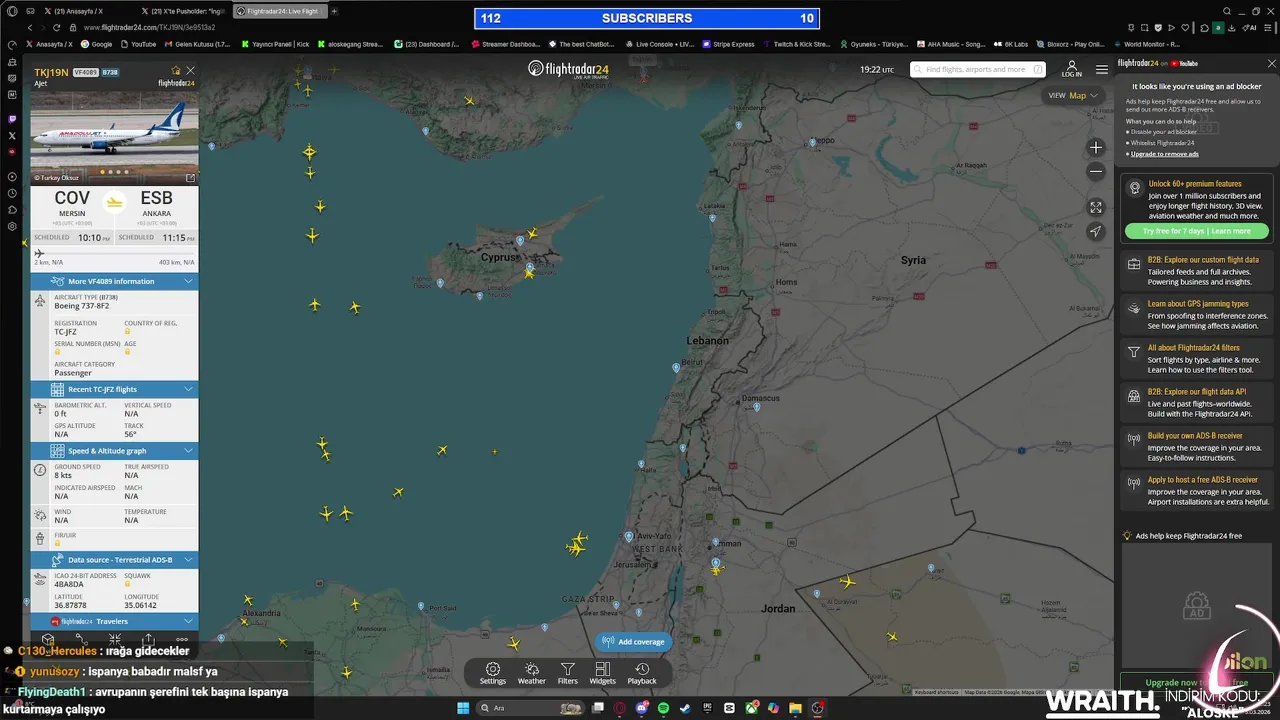Image resolution: width=1280 pixels, height=720 pixels.
Task: Click share icon in flight panel toolbar
Action: [x=148, y=639]
